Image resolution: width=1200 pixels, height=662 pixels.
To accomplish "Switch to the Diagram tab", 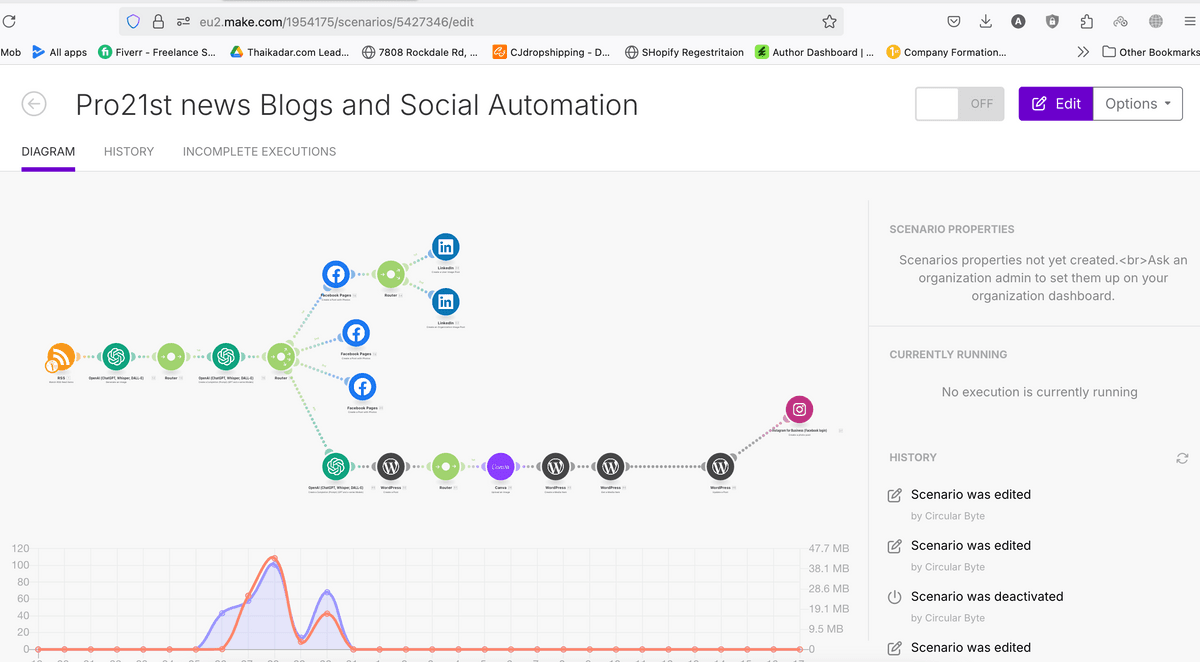I will click(x=48, y=152).
